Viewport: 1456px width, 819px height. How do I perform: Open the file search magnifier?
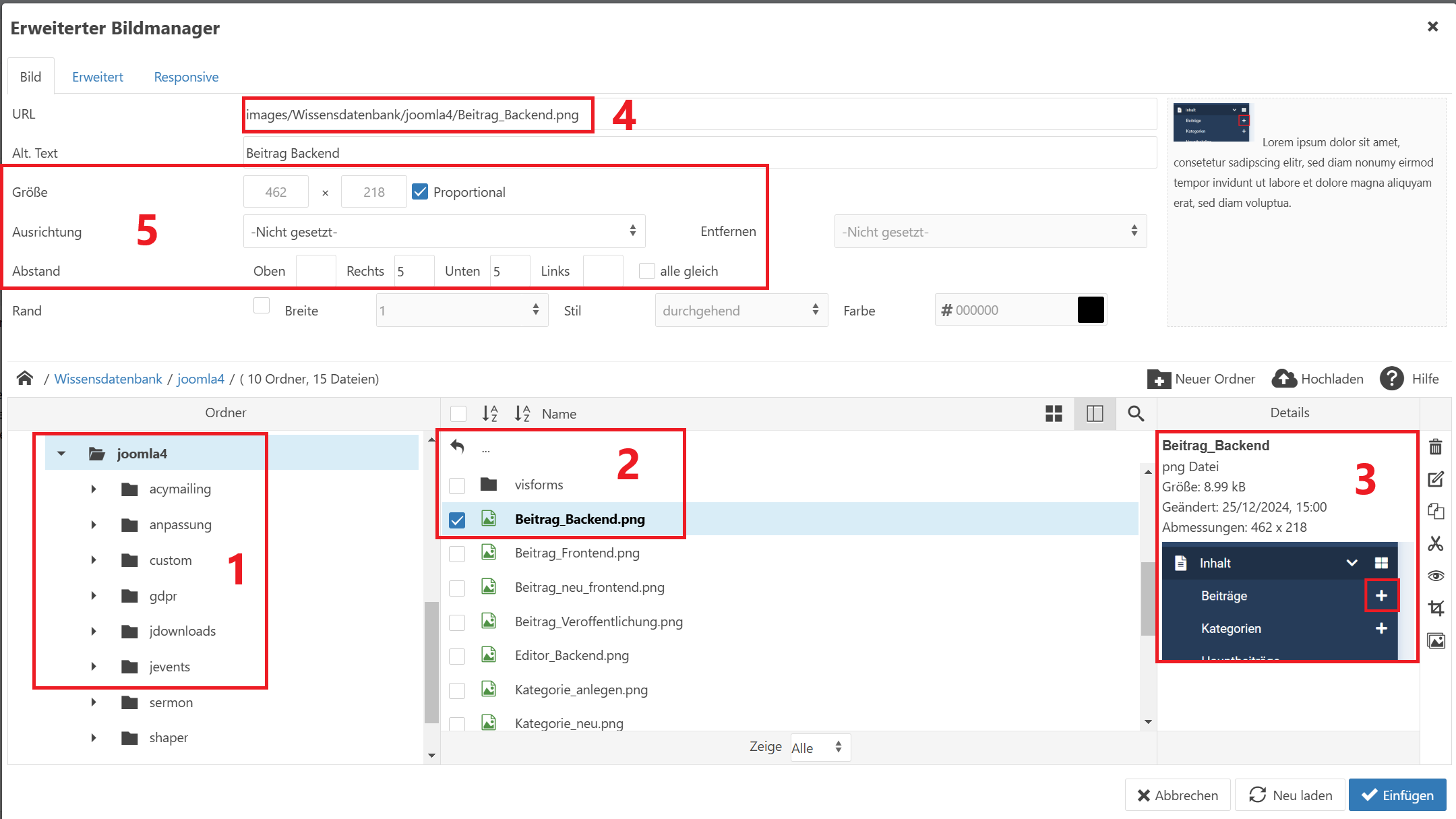coord(1136,413)
